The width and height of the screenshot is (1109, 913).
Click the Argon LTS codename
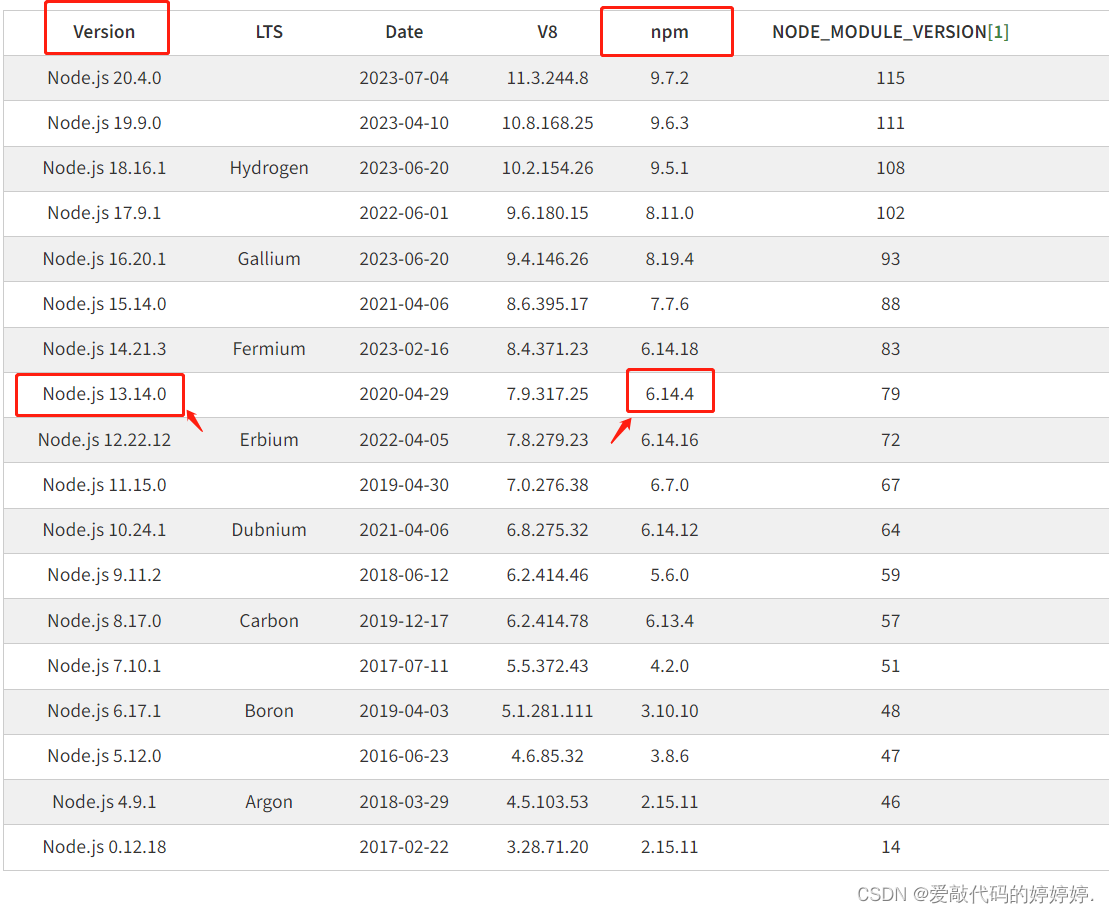click(269, 802)
